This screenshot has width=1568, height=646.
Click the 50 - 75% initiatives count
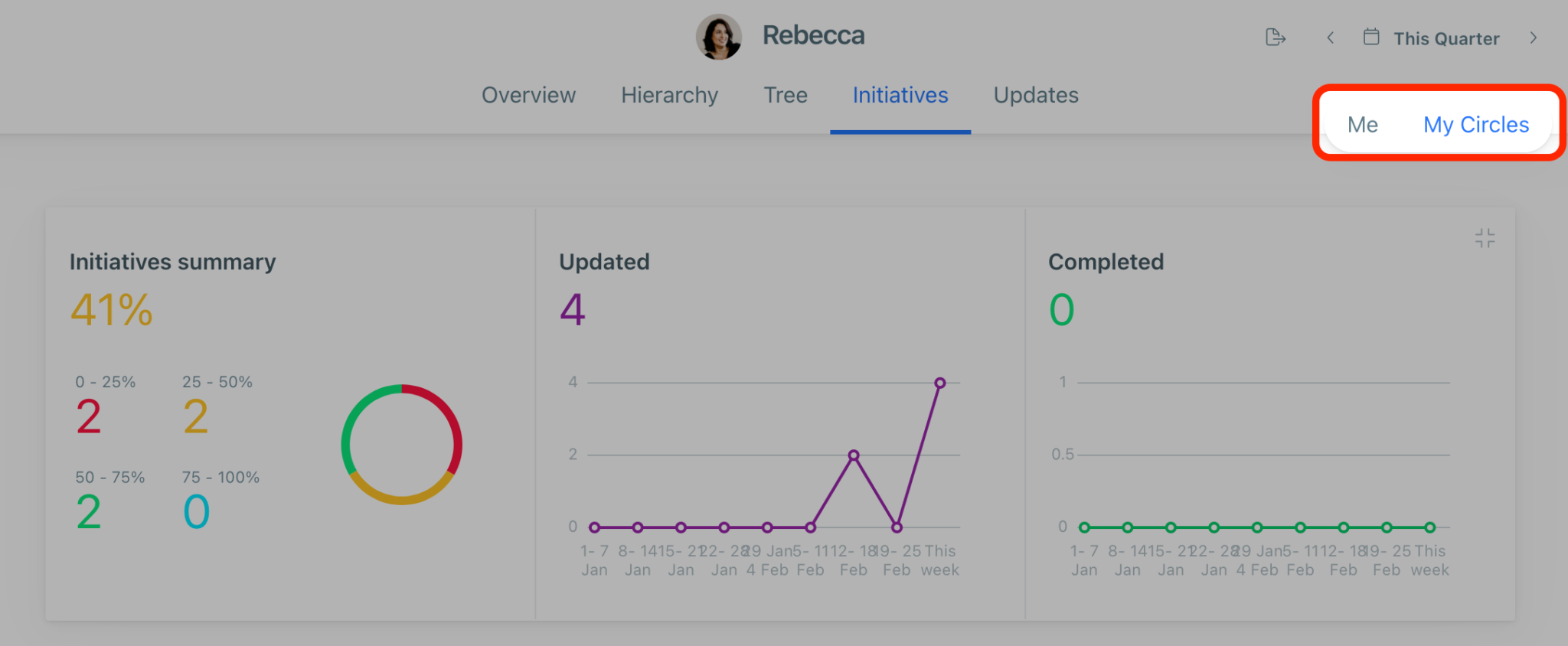(x=89, y=511)
